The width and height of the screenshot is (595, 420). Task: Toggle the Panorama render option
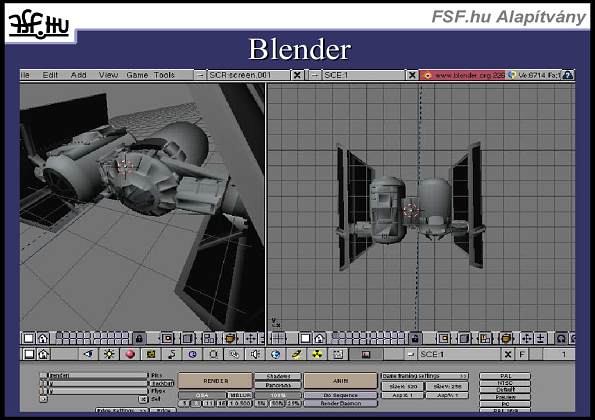point(278,385)
